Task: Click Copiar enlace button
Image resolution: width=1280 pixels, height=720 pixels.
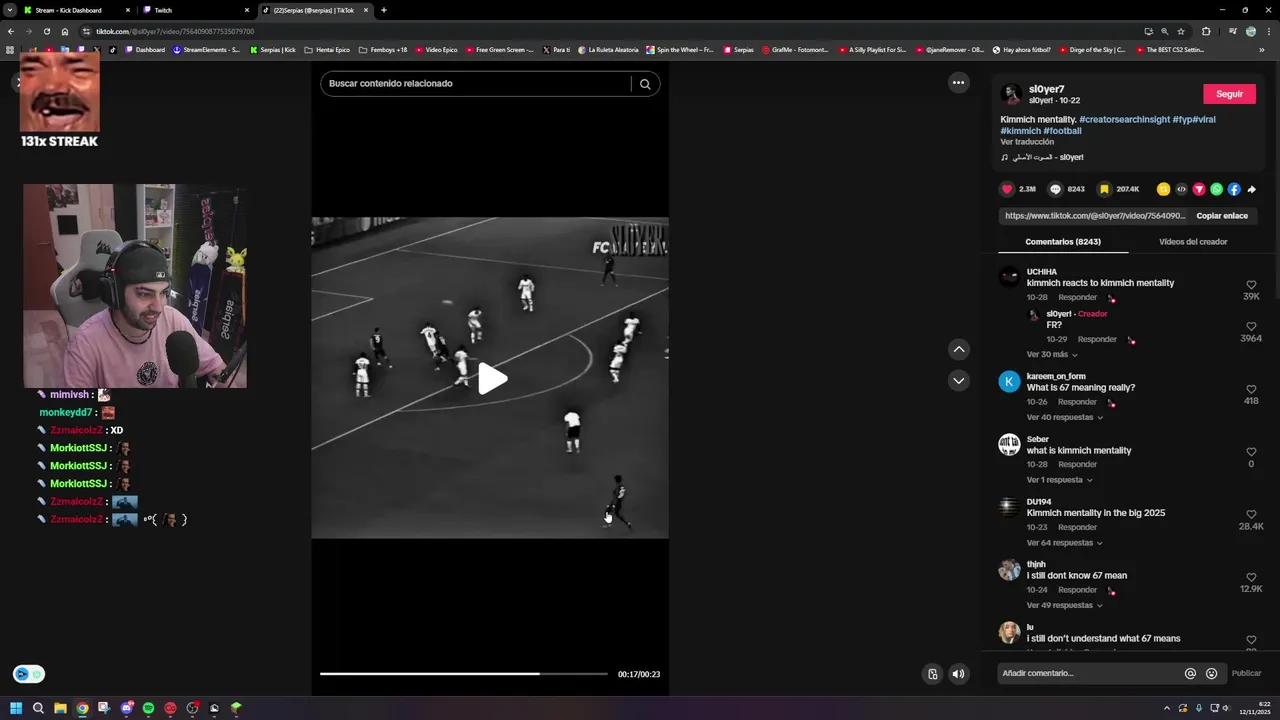Action: pyautogui.click(x=1222, y=216)
